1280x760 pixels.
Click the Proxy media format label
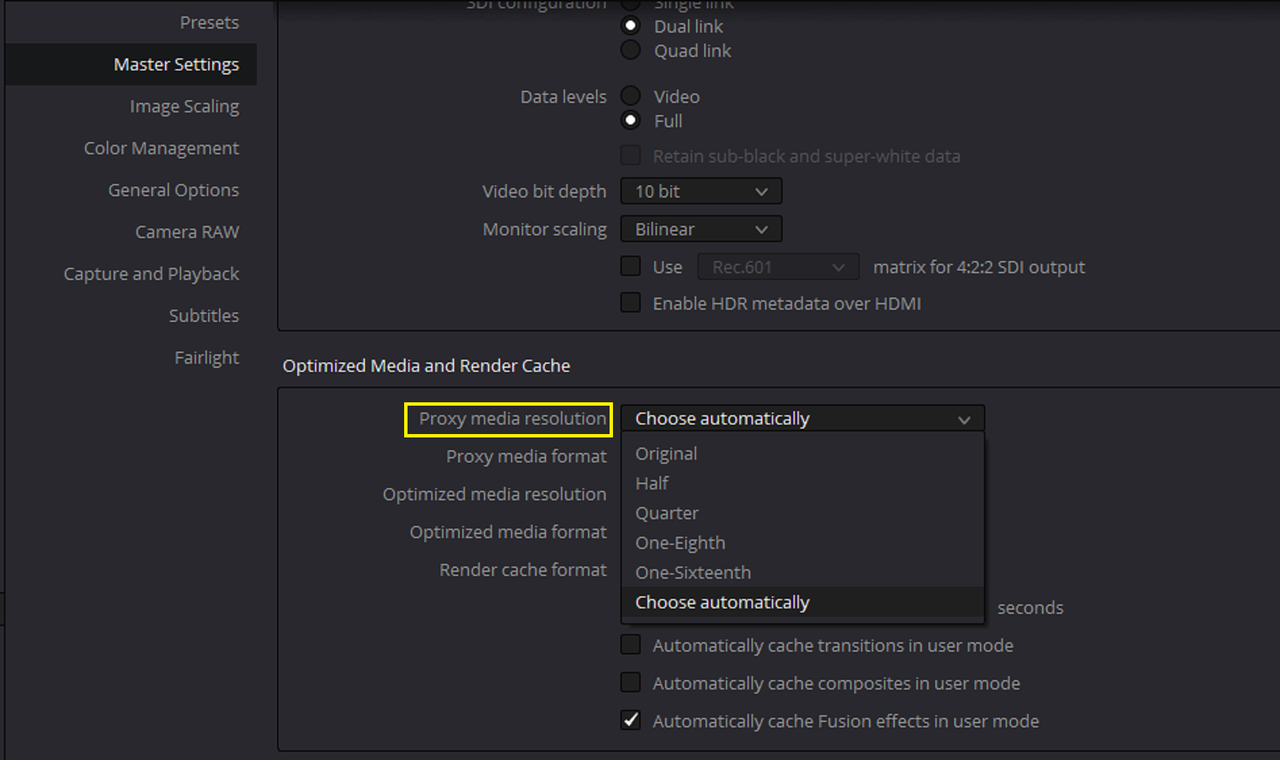pos(526,456)
